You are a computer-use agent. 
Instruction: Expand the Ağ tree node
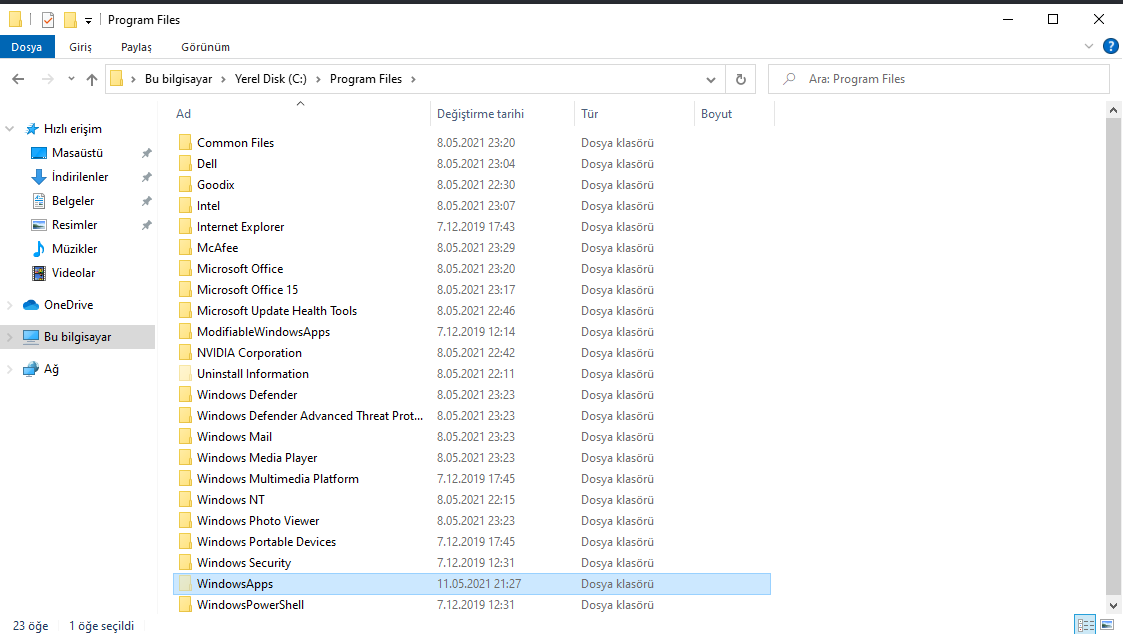[x=9, y=369]
